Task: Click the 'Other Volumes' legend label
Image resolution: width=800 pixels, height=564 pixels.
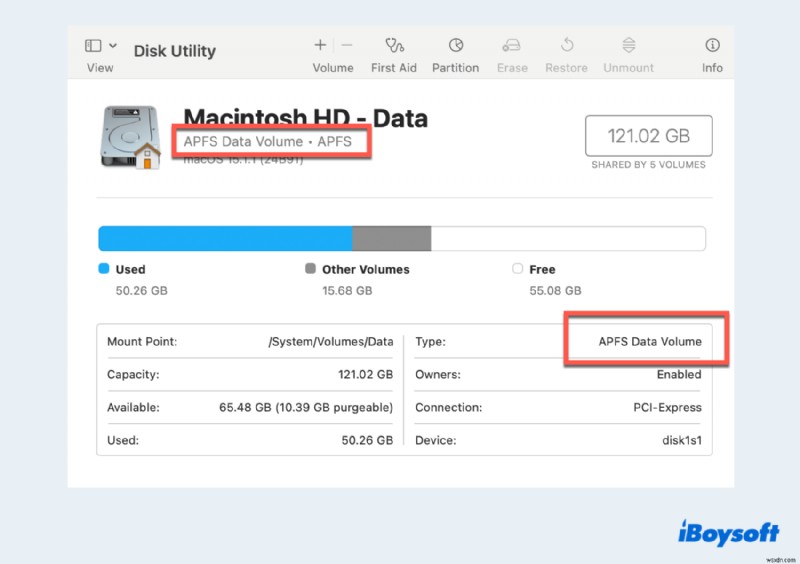Action: point(366,269)
